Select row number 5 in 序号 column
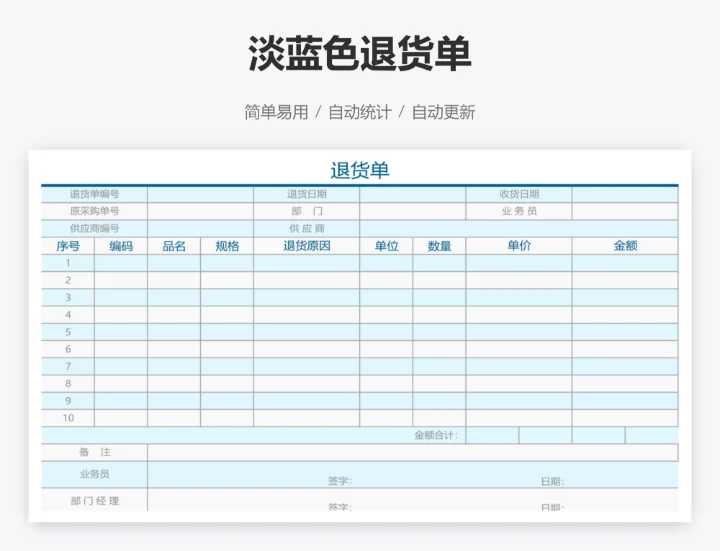The height and width of the screenshot is (551, 720). point(68,332)
